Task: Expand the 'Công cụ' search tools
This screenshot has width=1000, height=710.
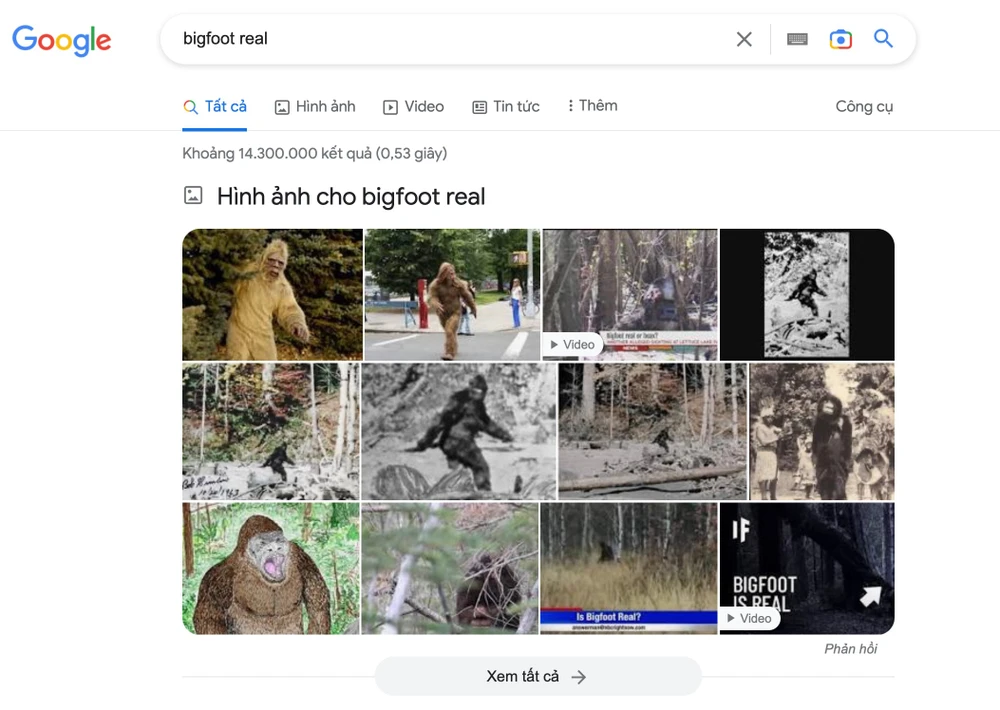Action: click(864, 106)
